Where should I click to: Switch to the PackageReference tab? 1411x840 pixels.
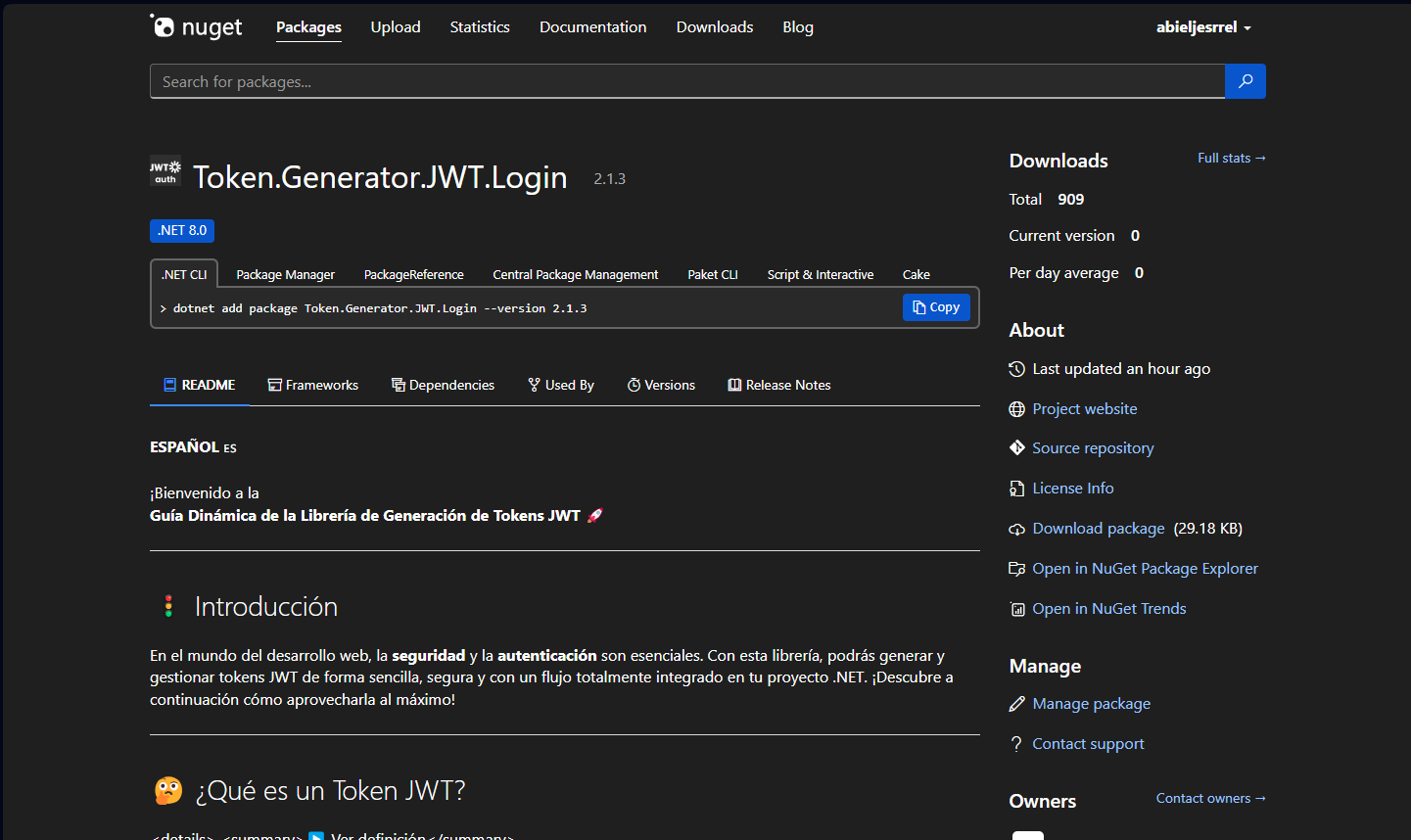413,274
